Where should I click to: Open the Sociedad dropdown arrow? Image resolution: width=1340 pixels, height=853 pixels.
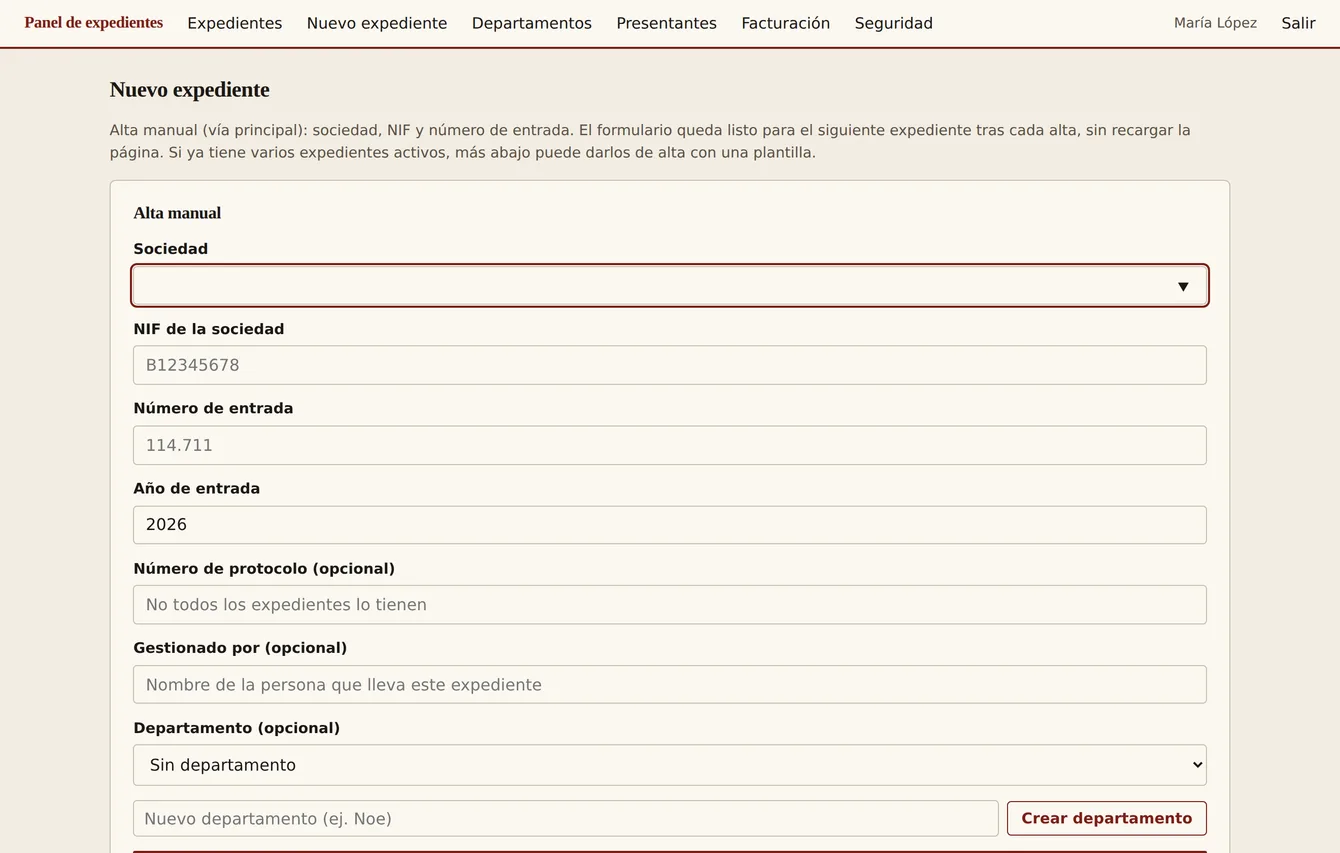pyautogui.click(x=1183, y=286)
